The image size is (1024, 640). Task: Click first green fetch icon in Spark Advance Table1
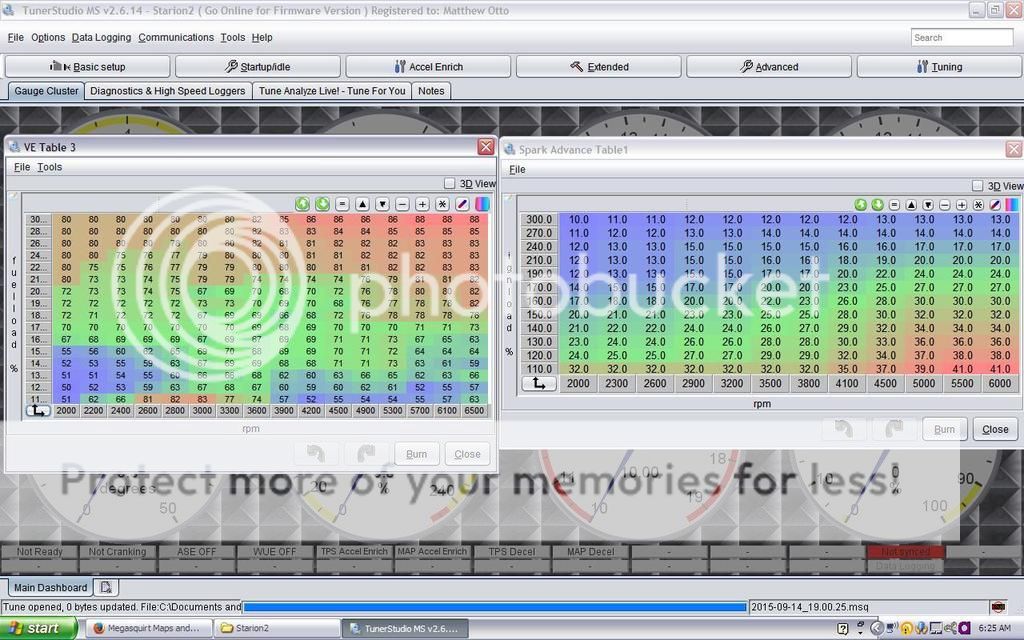(x=861, y=205)
